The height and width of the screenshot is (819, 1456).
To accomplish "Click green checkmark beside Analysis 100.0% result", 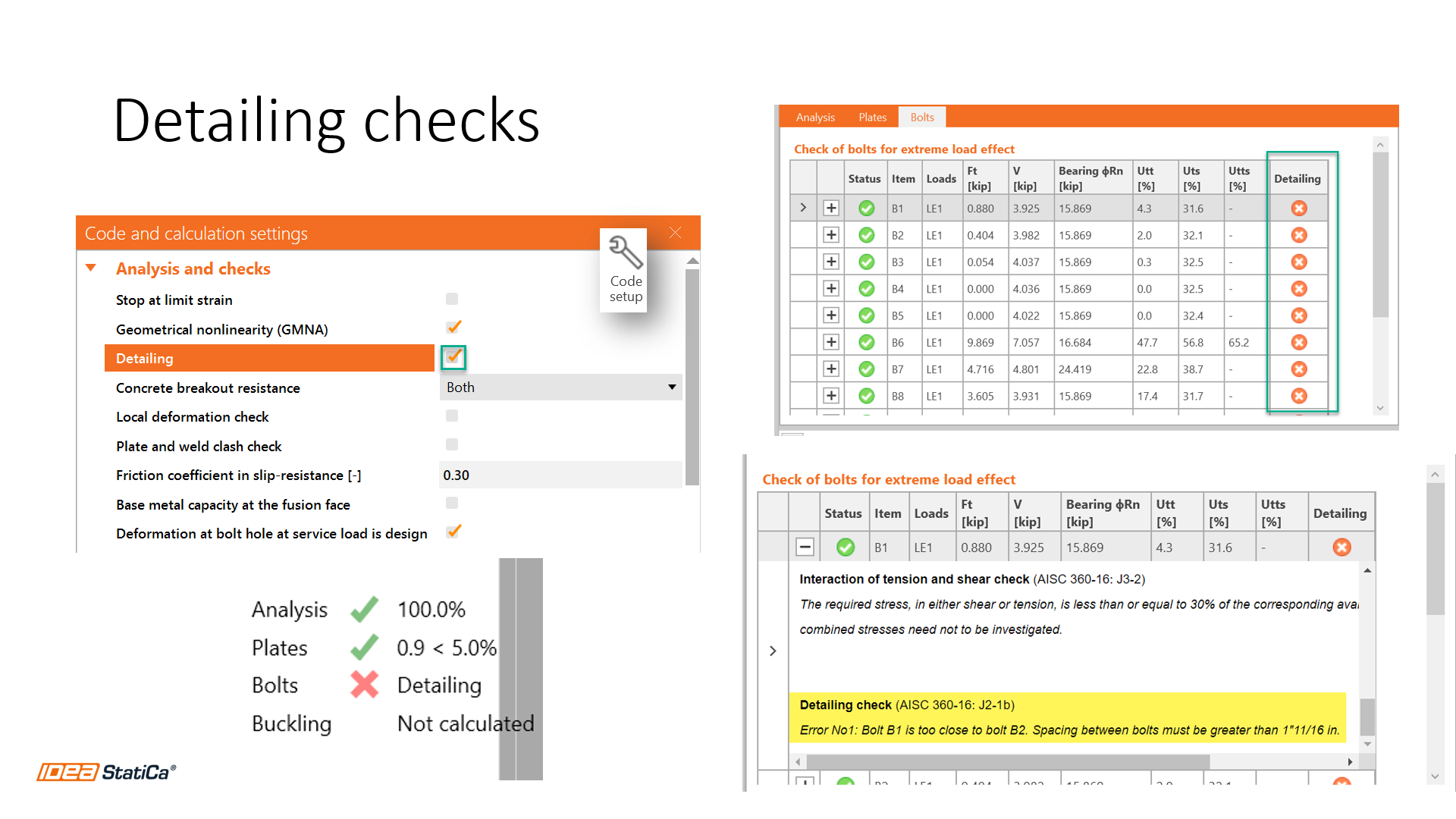I will point(364,608).
